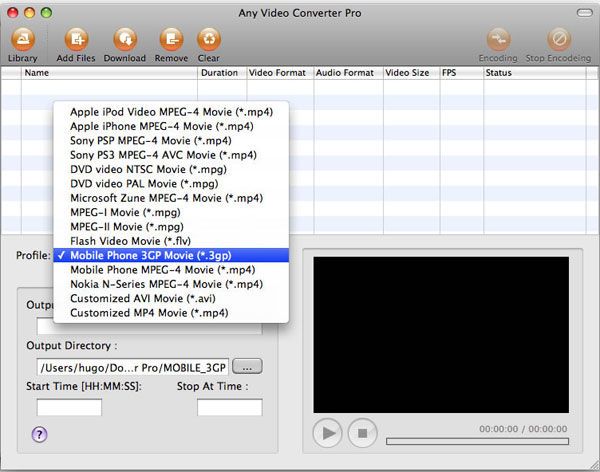The image size is (600, 472).
Task: Click the preview progress bar
Action: pos(478,441)
